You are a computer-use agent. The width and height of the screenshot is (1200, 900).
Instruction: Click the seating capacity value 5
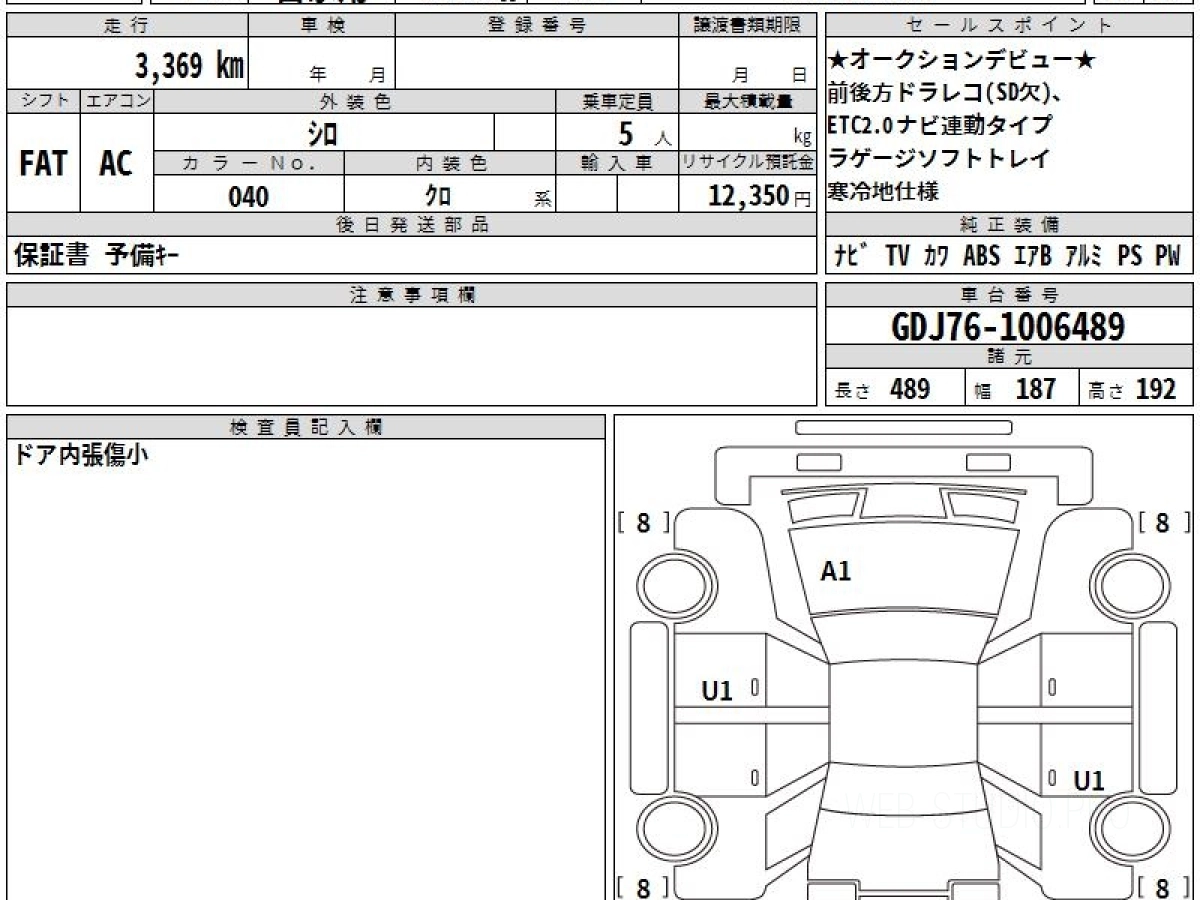pyautogui.click(x=628, y=132)
